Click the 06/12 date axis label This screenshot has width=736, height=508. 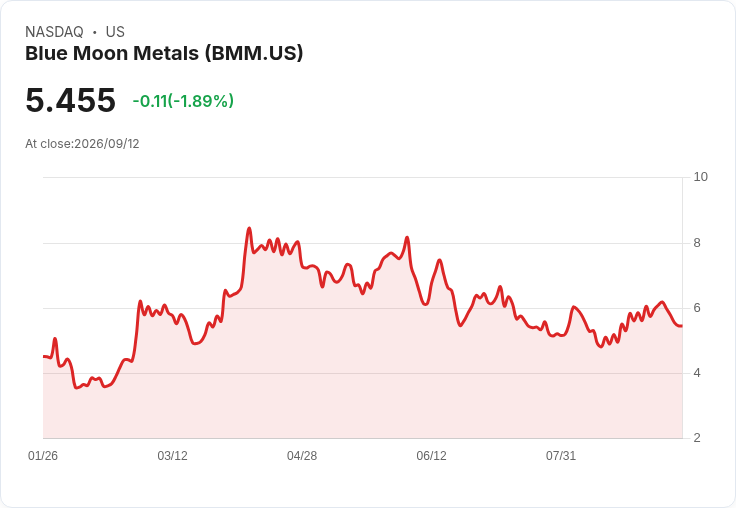(431, 456)
